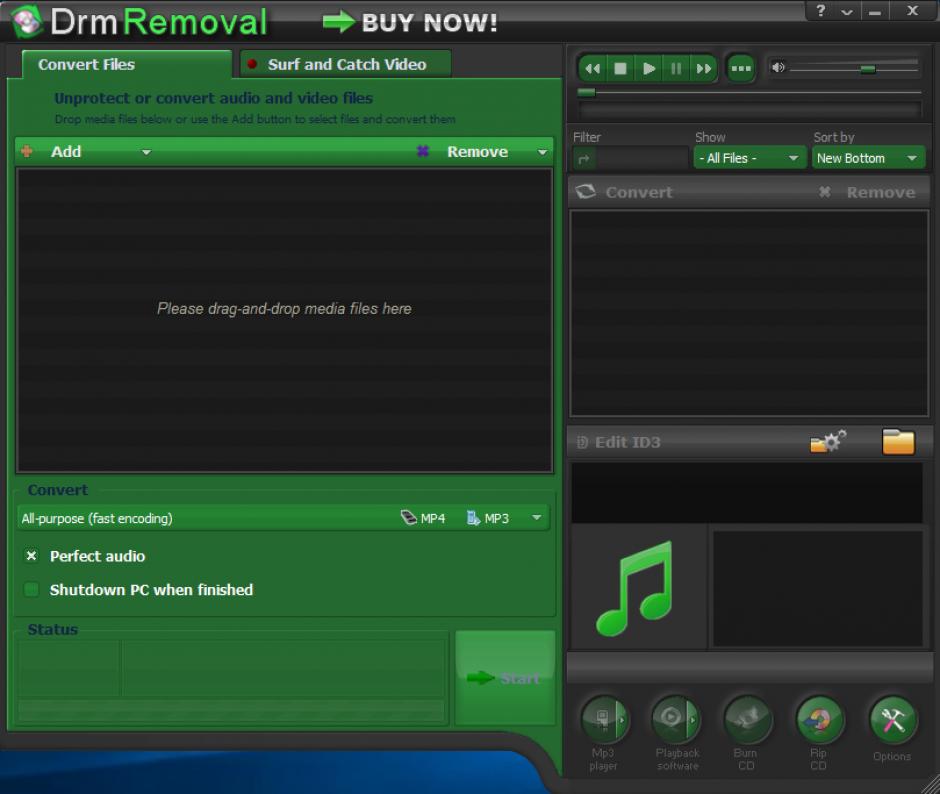Select the MP3 output format icon

click(x=487, y=518)
